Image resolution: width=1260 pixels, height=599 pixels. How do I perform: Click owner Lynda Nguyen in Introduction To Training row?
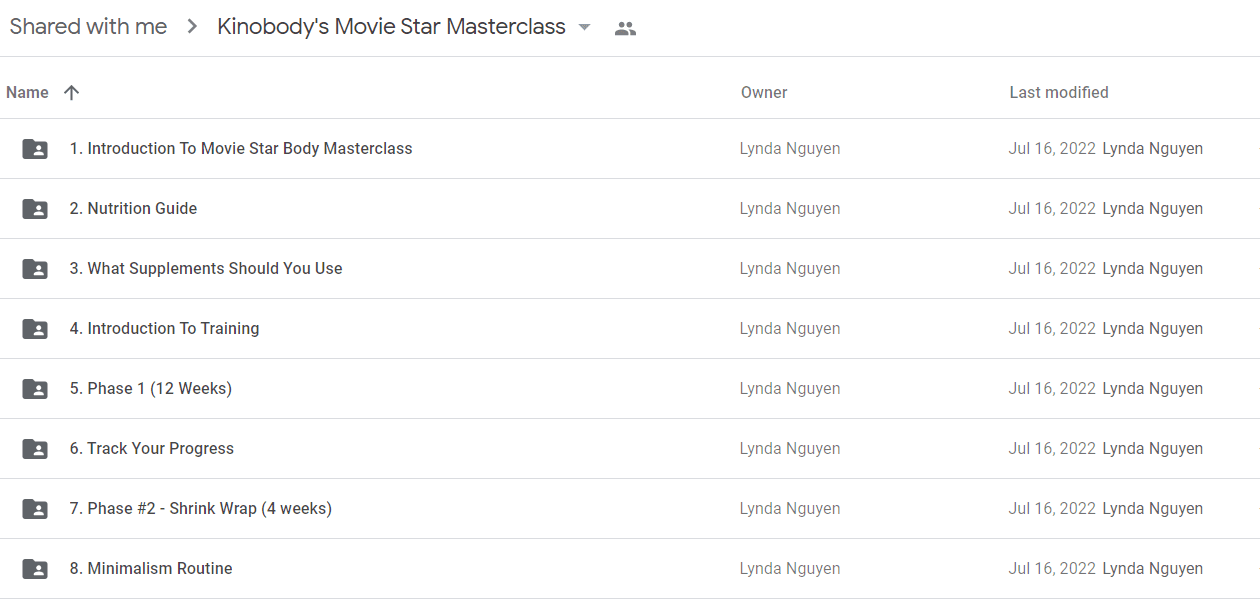[x=790, y=329]
